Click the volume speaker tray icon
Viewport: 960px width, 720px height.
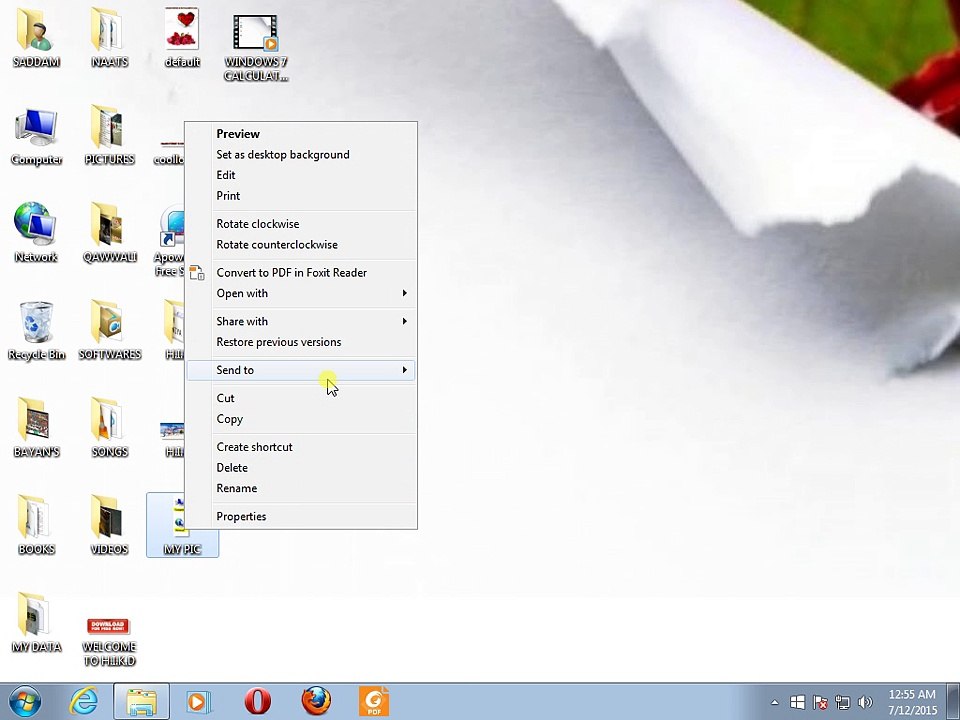pyautogui.click(x=865, y=702)
